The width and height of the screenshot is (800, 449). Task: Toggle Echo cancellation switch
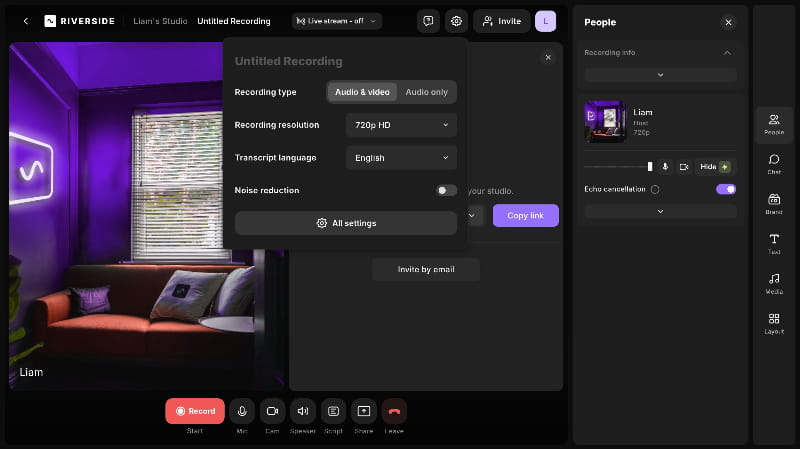click(726, 189)
